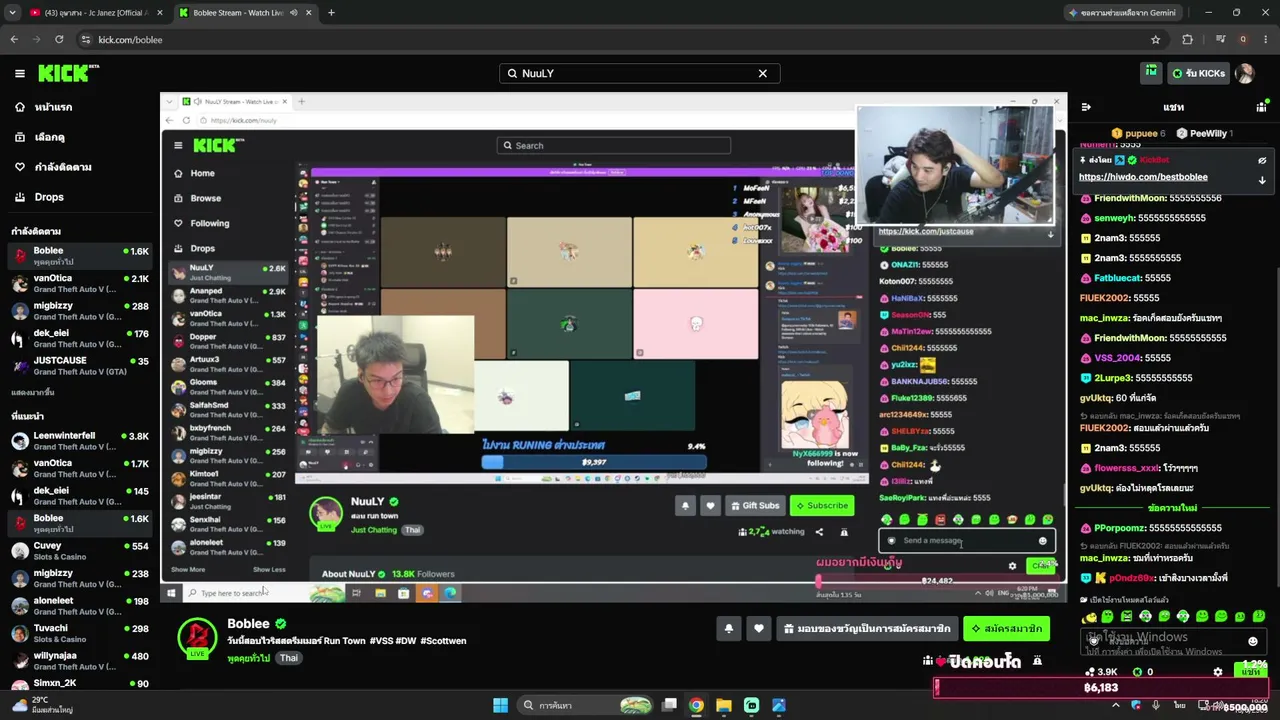Mute audio on the Boblee Stream tab
The image size is (1280, 720).
click(293, 13)
